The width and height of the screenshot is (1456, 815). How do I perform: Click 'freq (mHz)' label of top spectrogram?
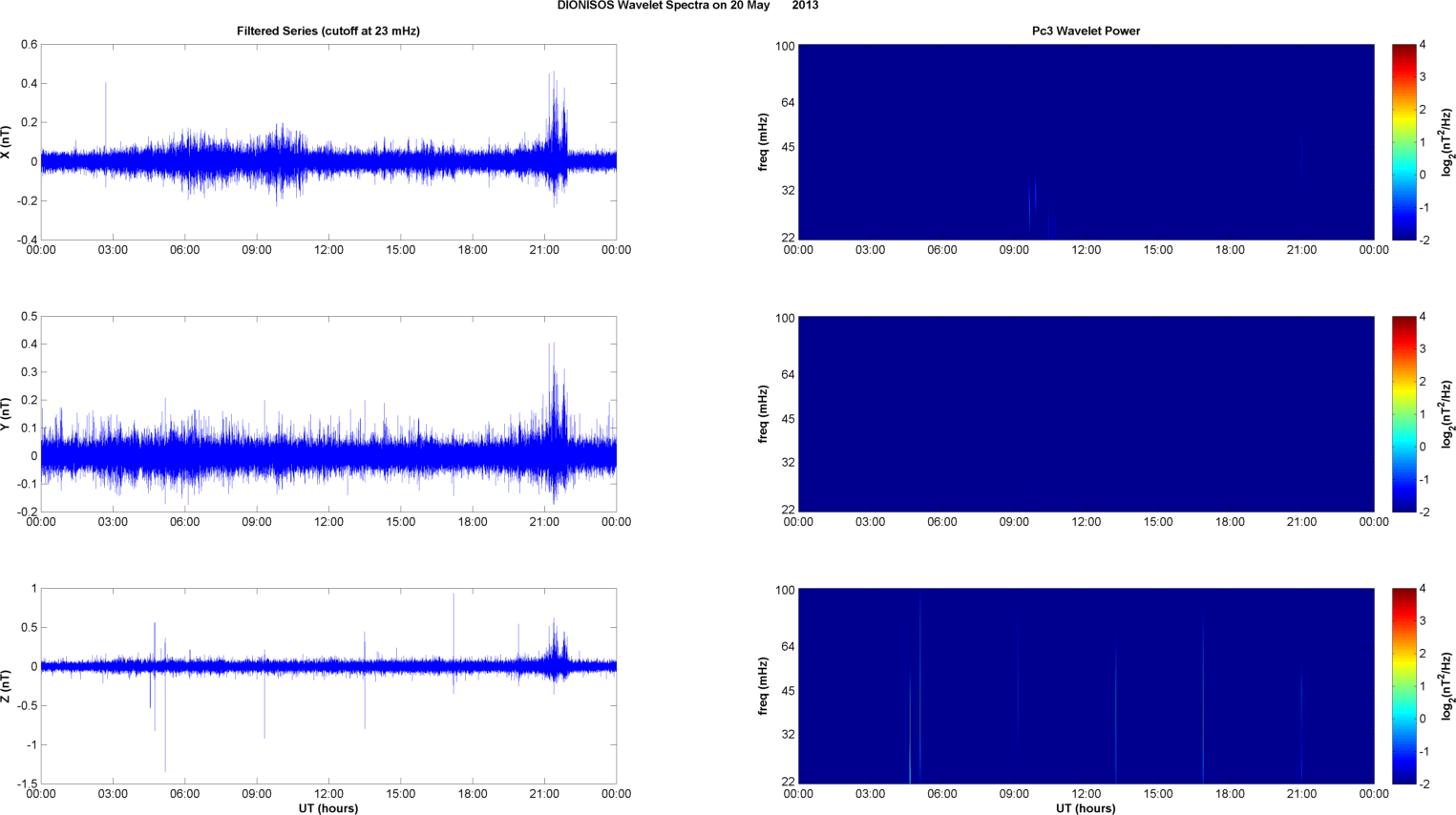[763, 142]
